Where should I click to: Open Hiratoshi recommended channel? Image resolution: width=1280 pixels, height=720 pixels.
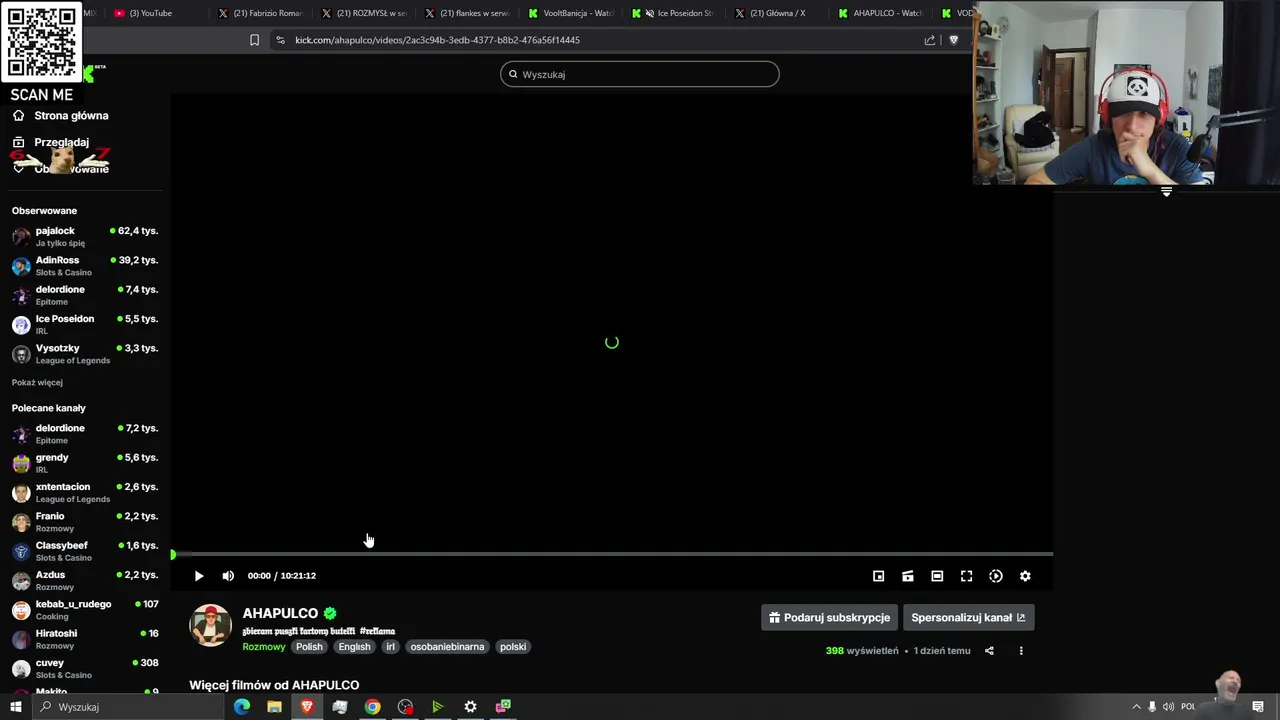pyautogui.click(x=85, y=639)
